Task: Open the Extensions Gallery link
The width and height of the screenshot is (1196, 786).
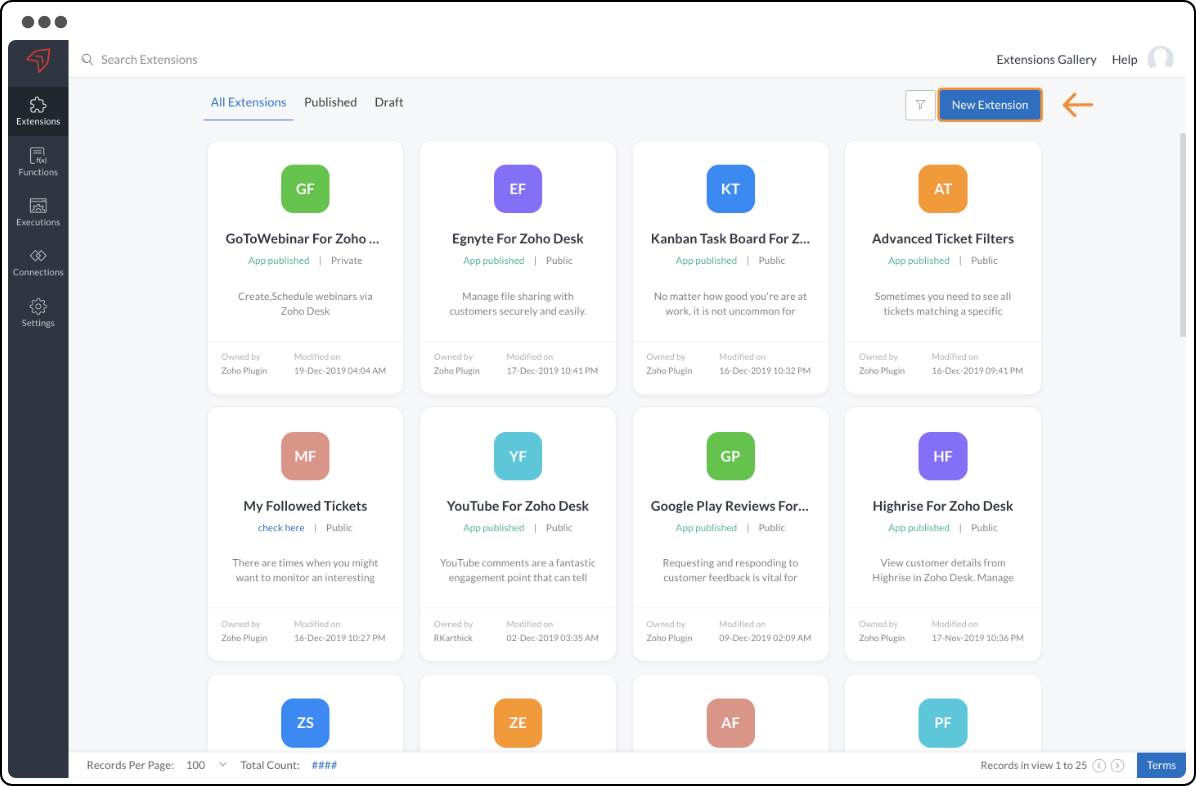Action: tap(1046, 60)
